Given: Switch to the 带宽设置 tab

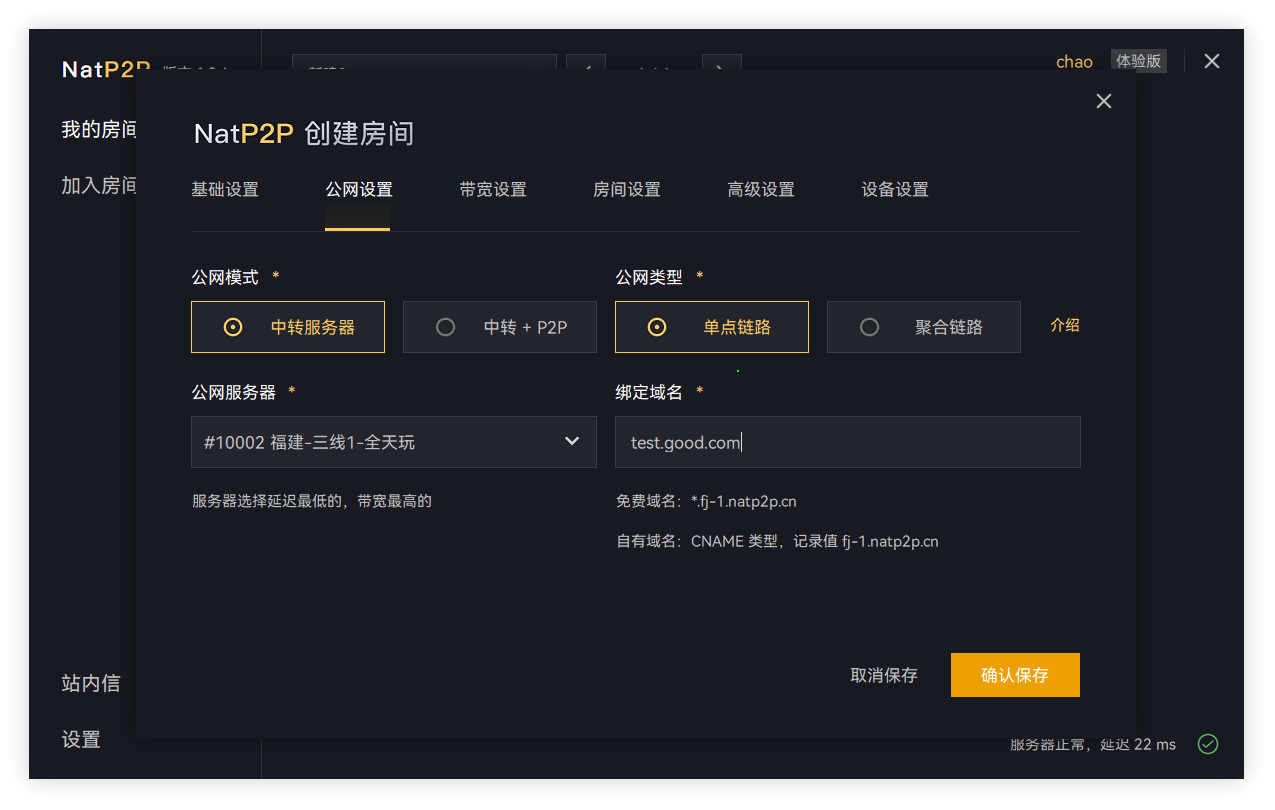Looking at the screenshot, I should click(493, 189).
